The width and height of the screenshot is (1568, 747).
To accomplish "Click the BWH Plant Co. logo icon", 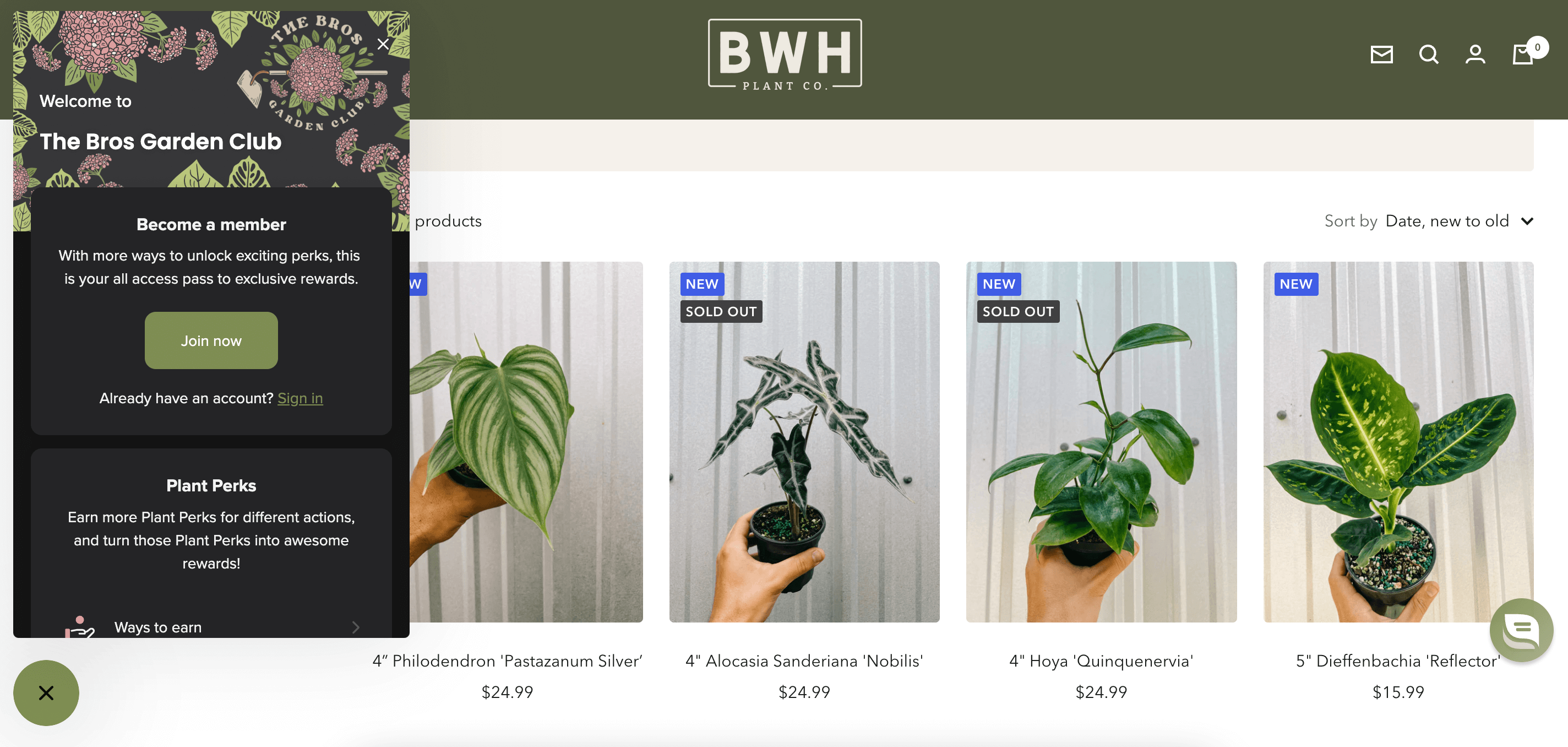I will [784, 53].
